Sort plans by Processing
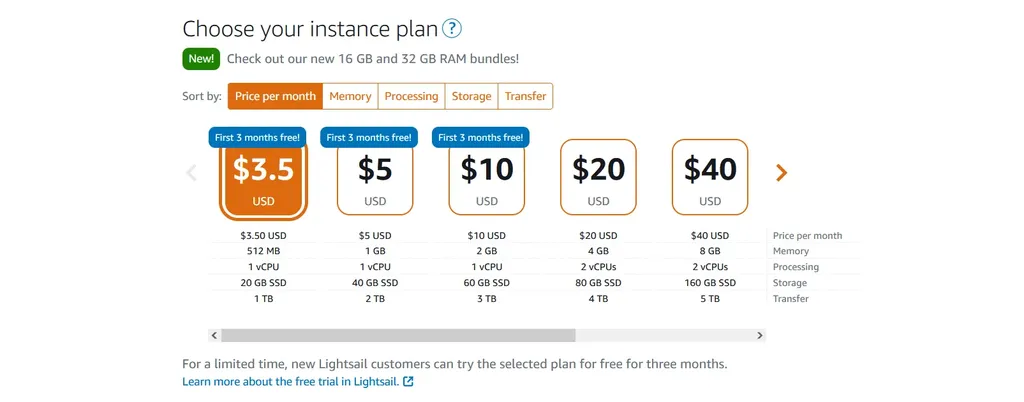Viewport: 1024px width, 402px height. [411, 96]
